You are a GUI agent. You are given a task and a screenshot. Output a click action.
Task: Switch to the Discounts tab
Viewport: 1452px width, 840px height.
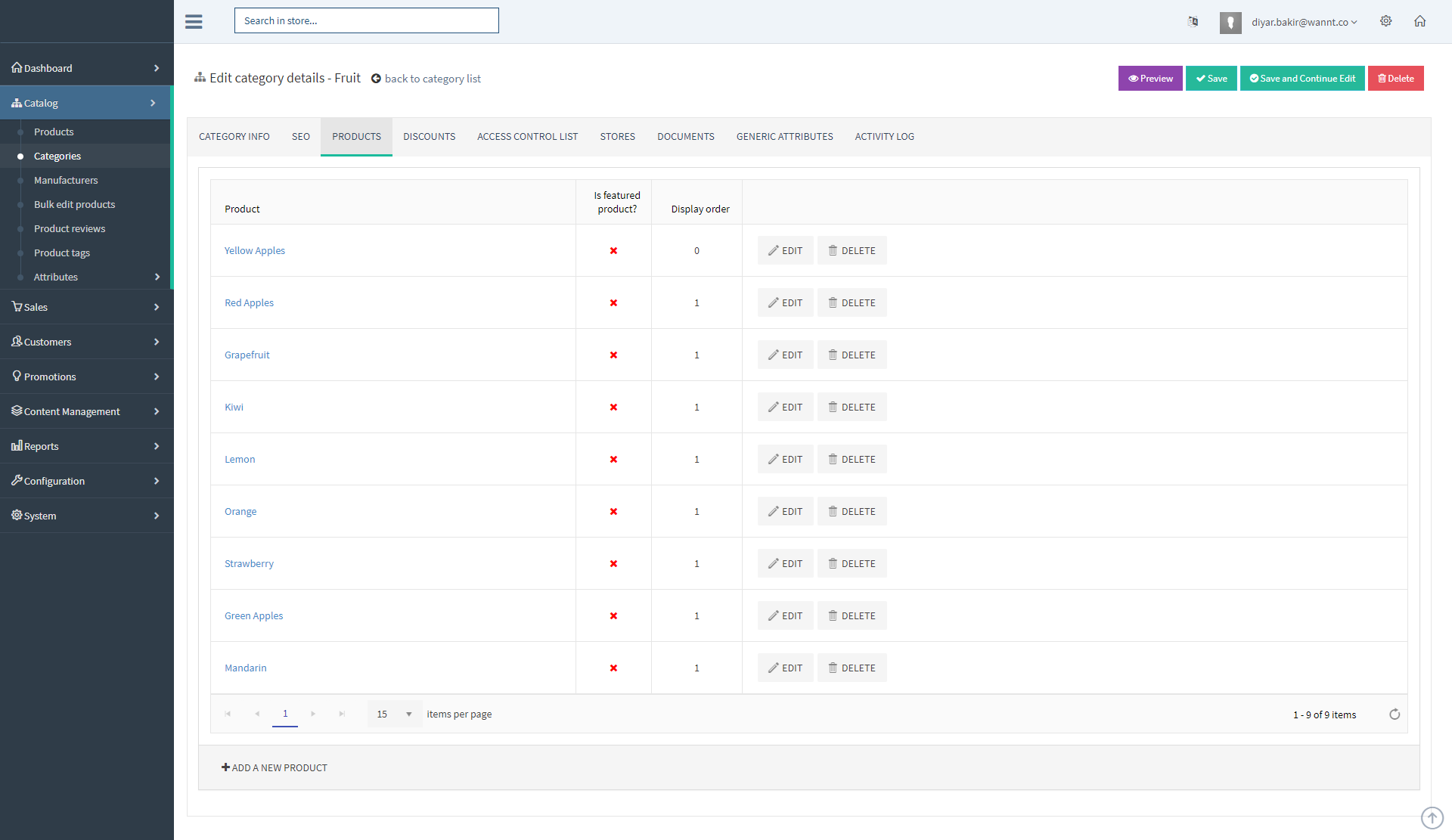[x=429, y=137]
